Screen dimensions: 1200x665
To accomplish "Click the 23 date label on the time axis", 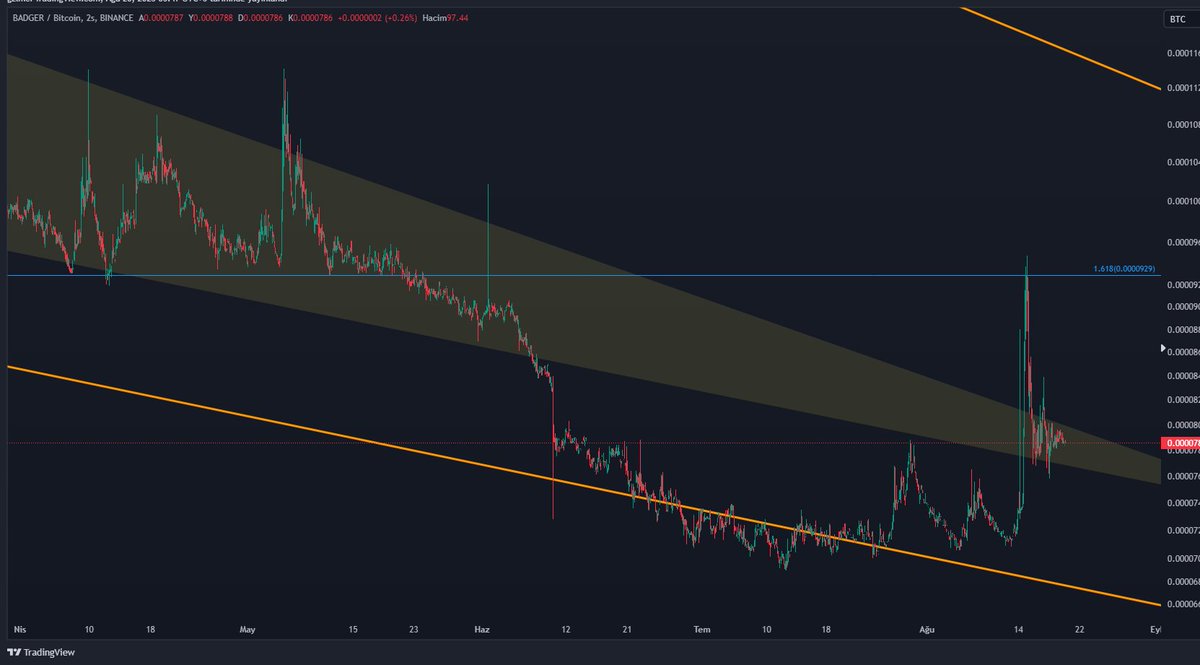I will (413, 629).
